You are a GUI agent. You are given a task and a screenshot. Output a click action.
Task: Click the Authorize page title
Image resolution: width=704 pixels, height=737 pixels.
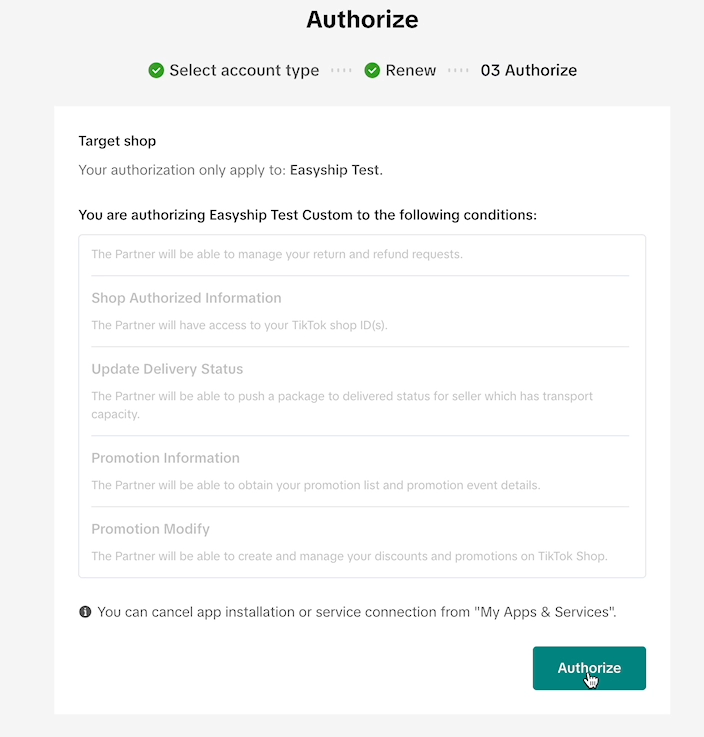[x=362, y=20]
